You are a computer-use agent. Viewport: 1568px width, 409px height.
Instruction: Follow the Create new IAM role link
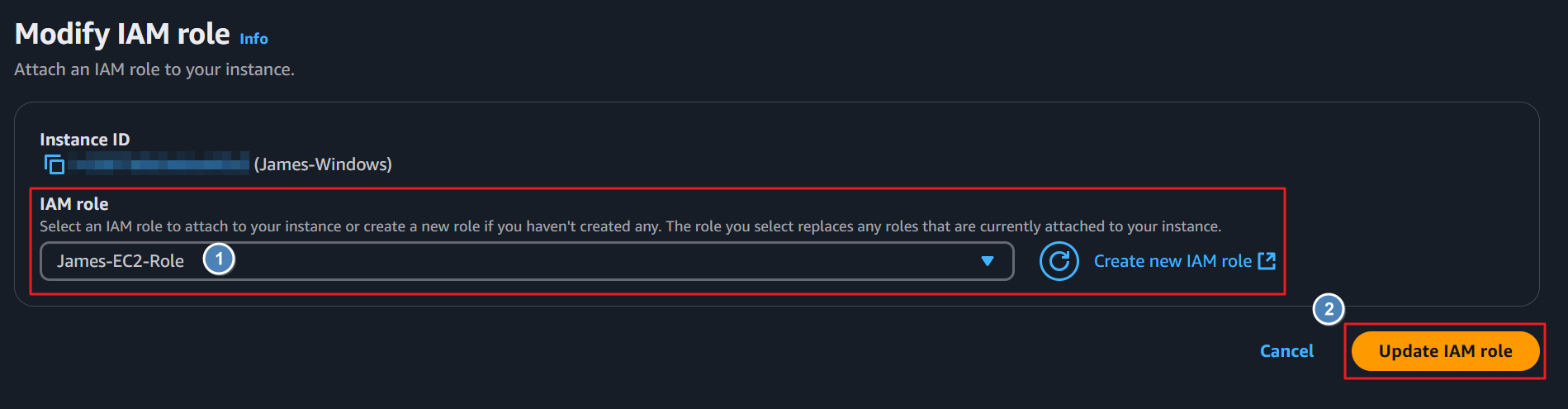click(1172, 261)
